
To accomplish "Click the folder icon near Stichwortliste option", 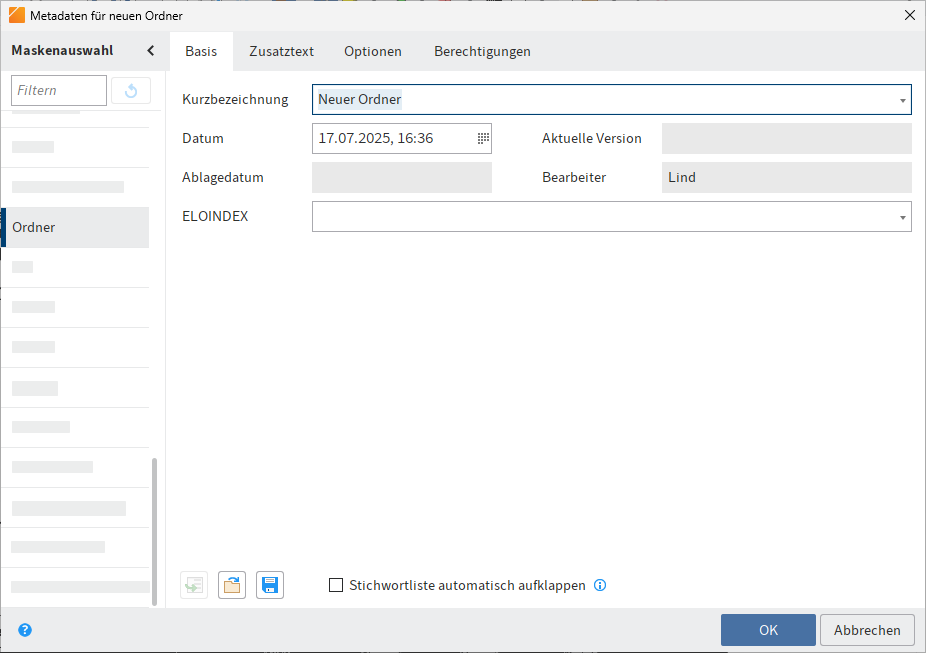I will point(231,585).
